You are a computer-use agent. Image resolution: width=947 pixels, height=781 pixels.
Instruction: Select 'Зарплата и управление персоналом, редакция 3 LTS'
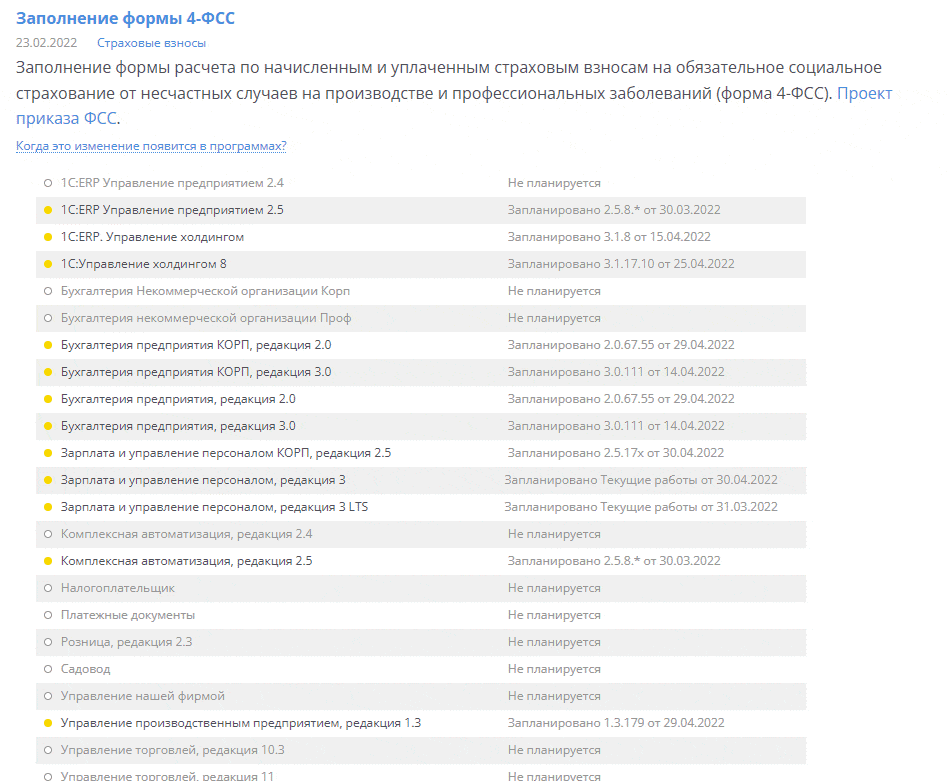(x=214, y=507)
